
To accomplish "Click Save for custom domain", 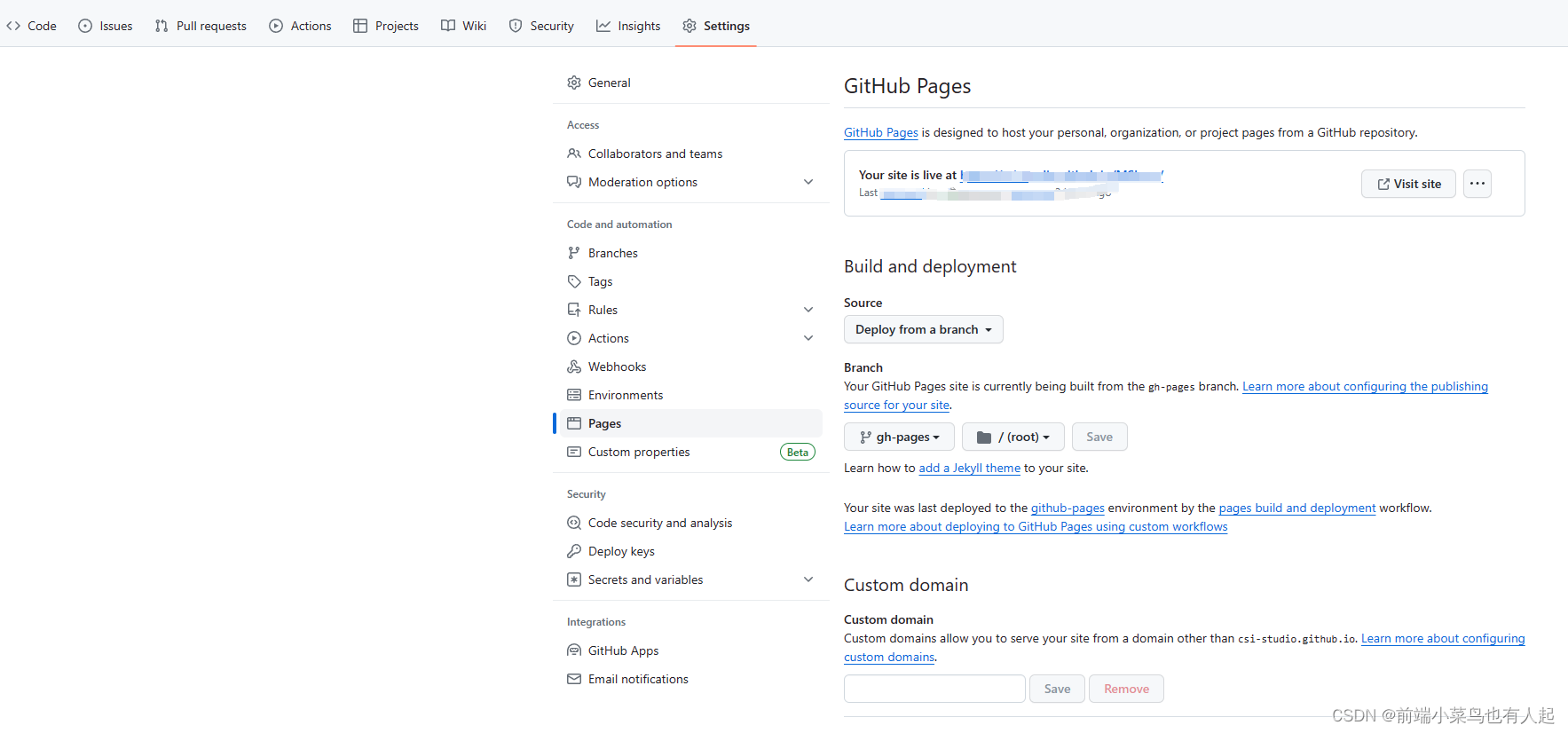I will click(1057, 689).
